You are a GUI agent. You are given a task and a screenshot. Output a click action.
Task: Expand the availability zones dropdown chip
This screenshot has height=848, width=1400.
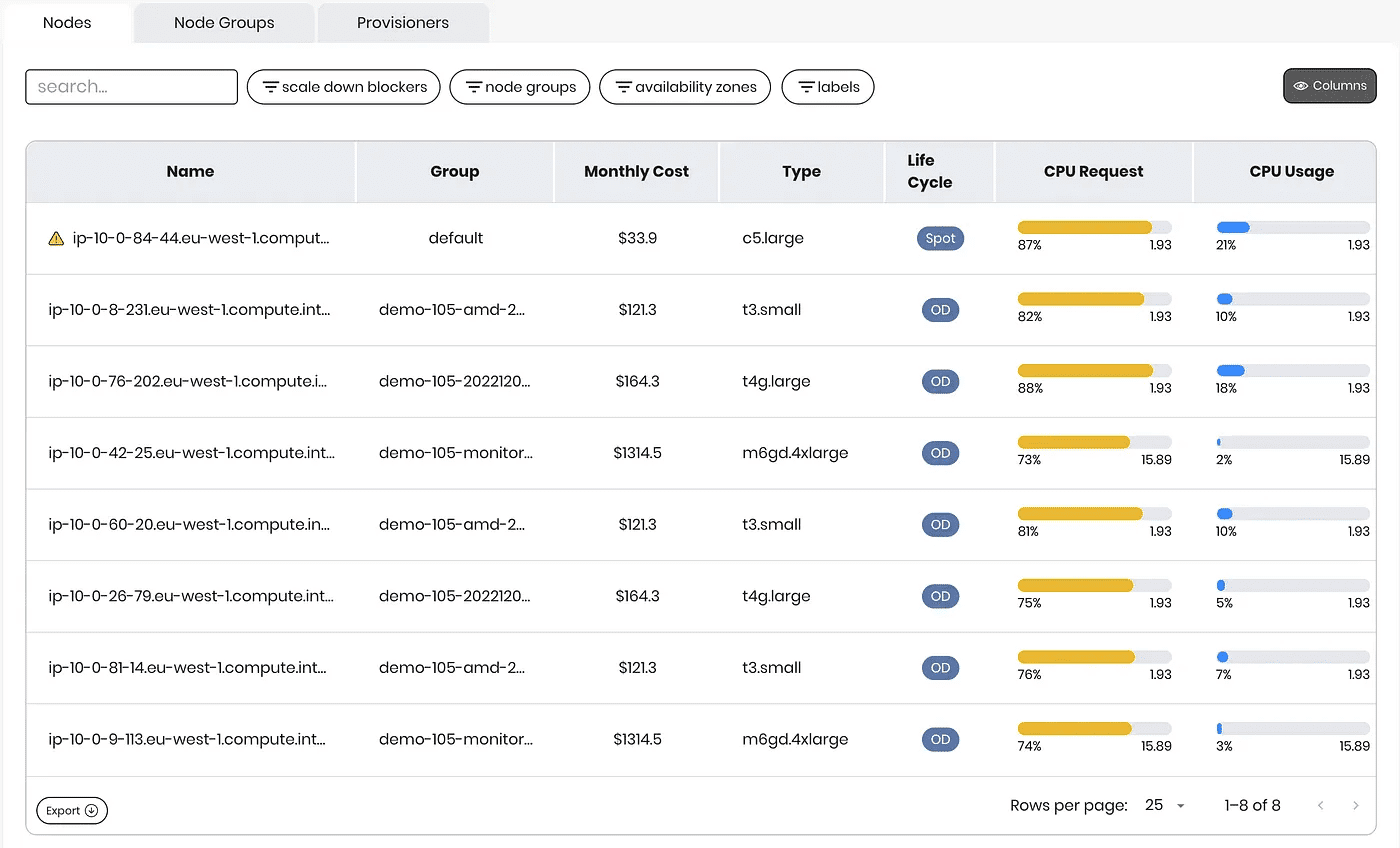coord(684,87)
